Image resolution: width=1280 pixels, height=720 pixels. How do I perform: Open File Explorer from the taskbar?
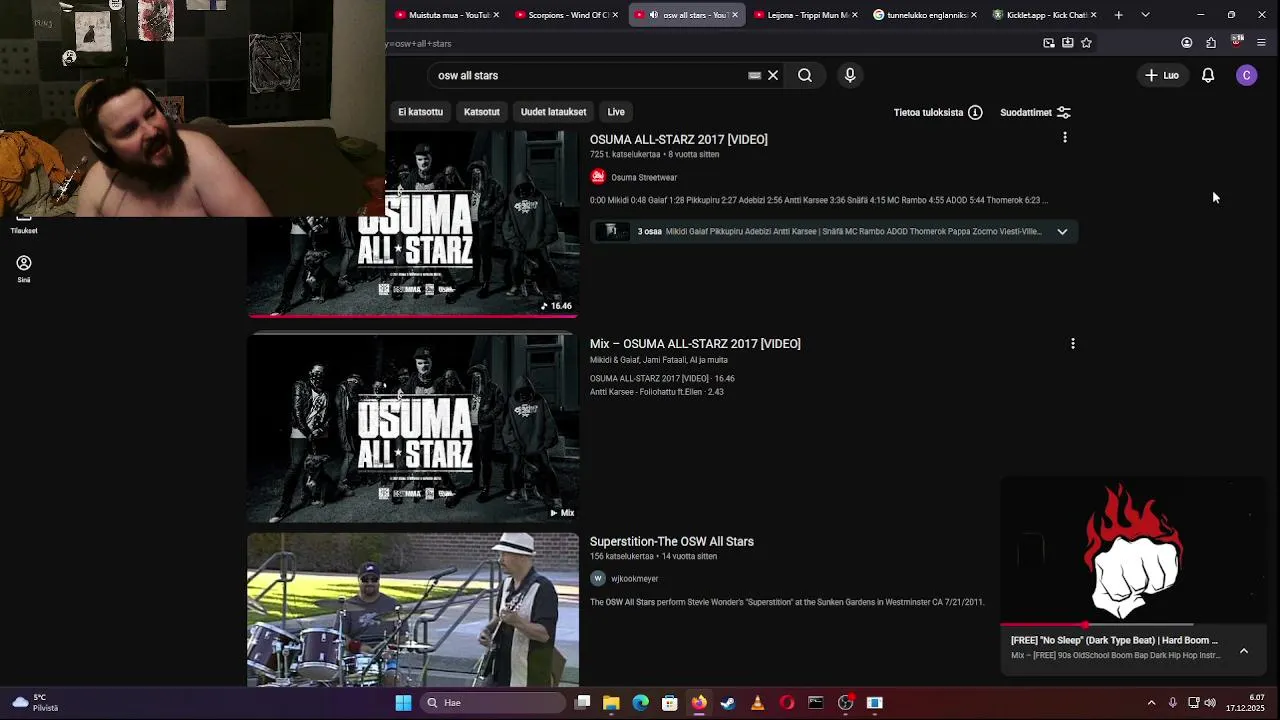point(611,703)
